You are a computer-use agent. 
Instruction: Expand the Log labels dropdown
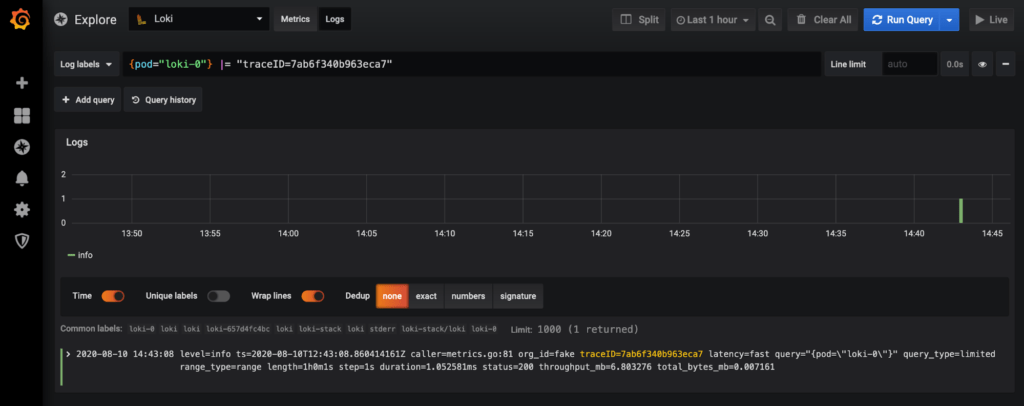(87, 64)
